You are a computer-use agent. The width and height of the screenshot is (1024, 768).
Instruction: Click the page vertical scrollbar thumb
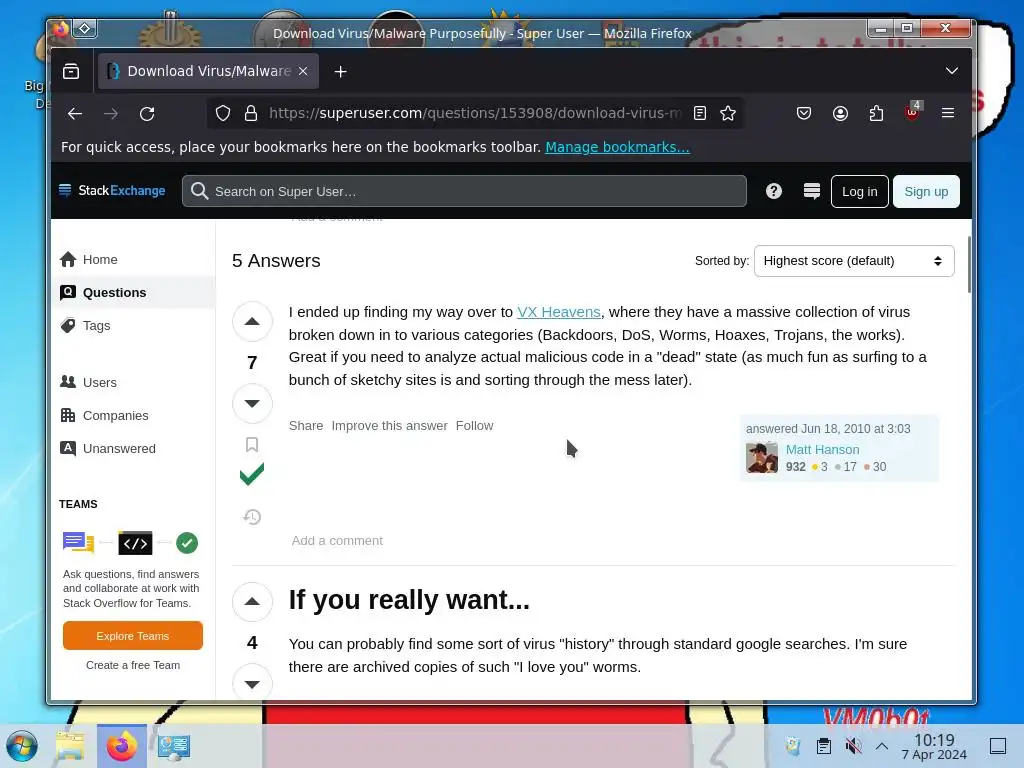coord(968,264)
